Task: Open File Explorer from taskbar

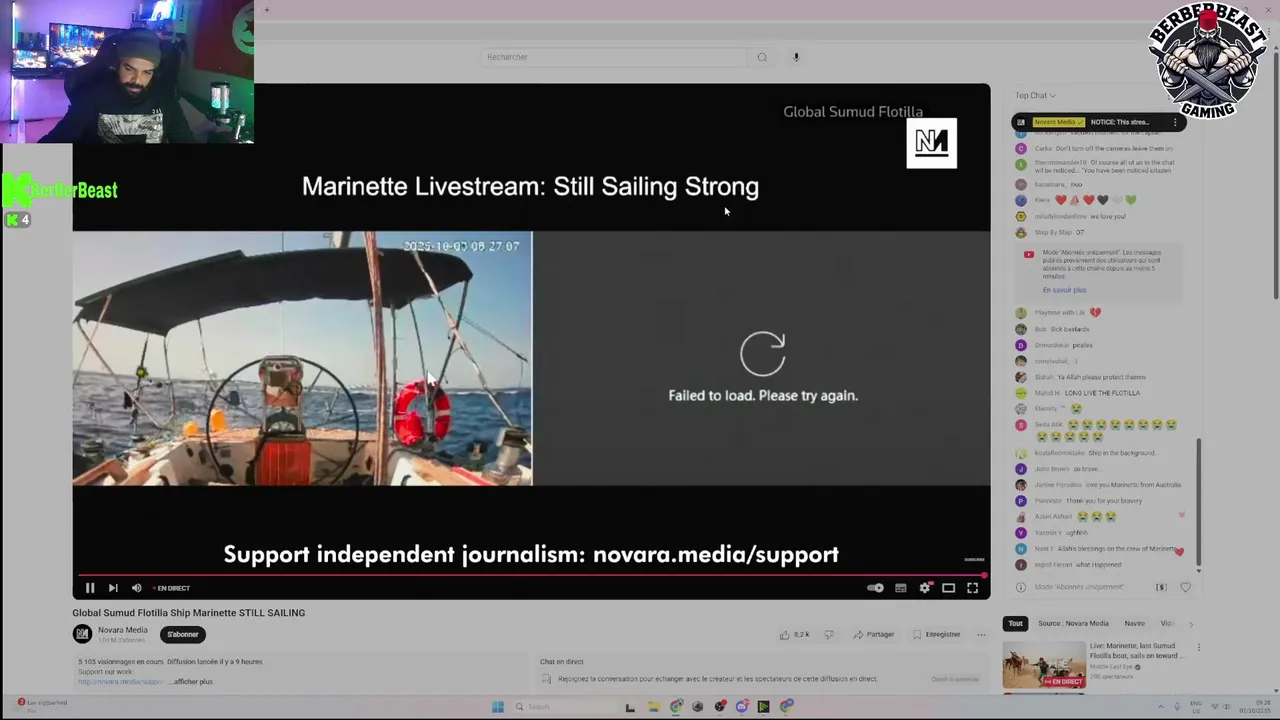Action: (653, 707)
